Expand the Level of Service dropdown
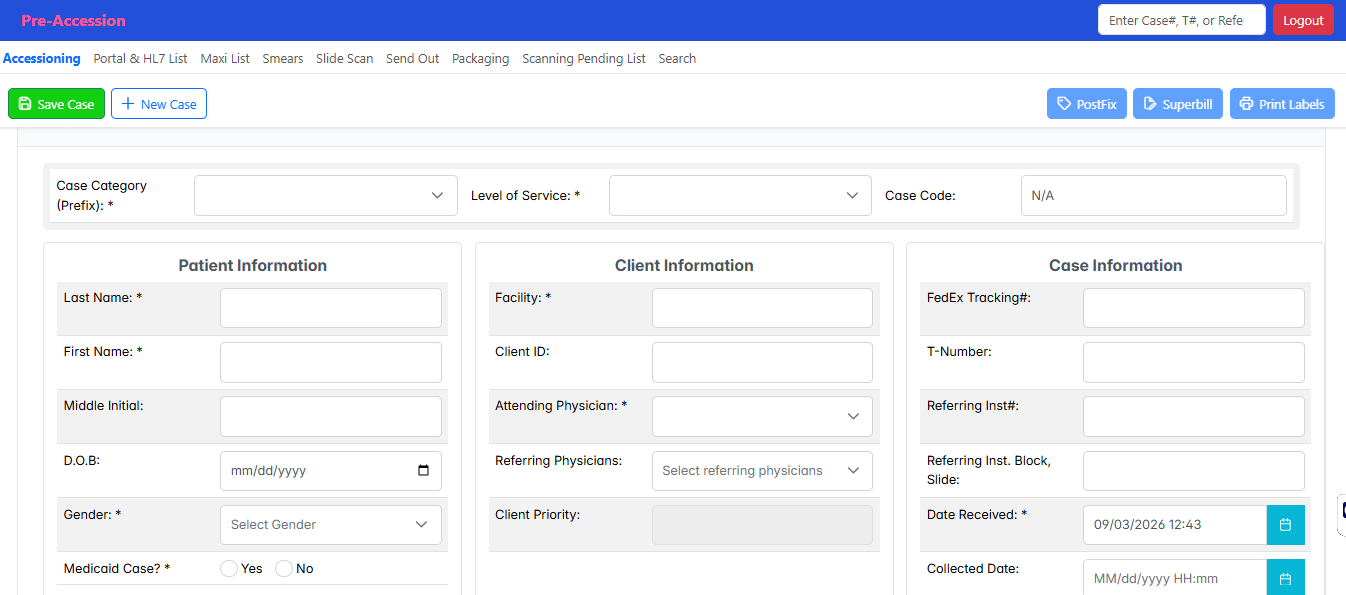 pyautogui.click(x=740, y=195)
